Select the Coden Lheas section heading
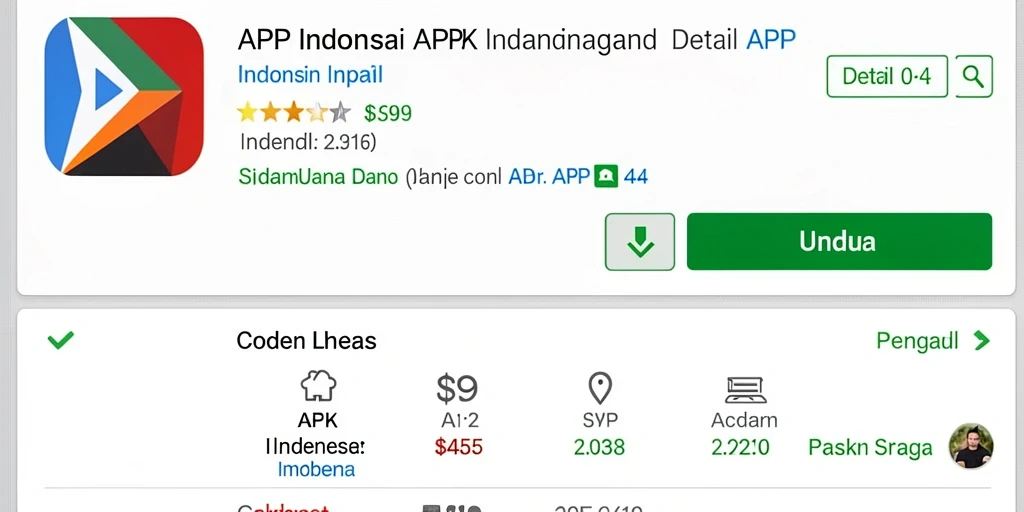1024x512 pixels. coord(306,340)
